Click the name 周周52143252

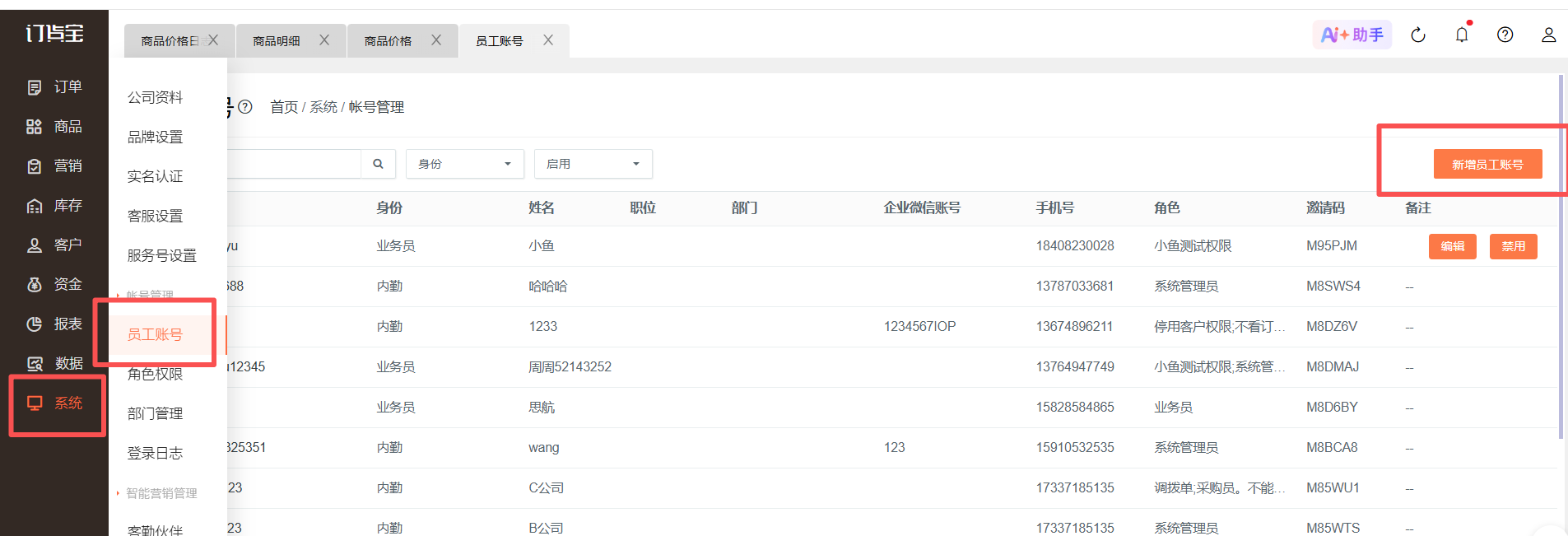570,367
